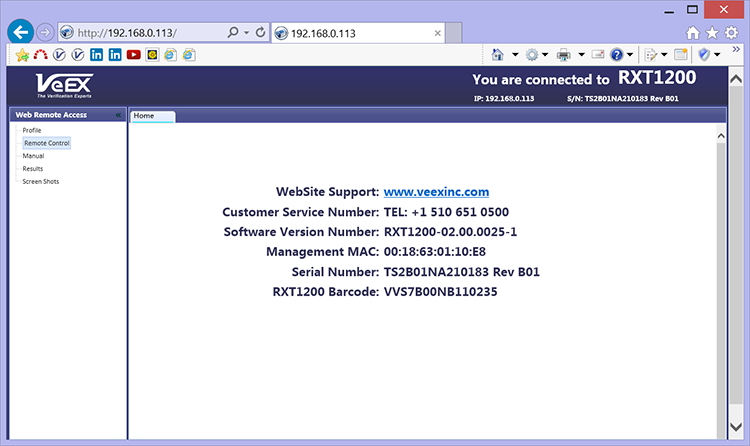The image size is (750, 446).
Task: Refresh the page with the reload icon
Action: (260, 32)
